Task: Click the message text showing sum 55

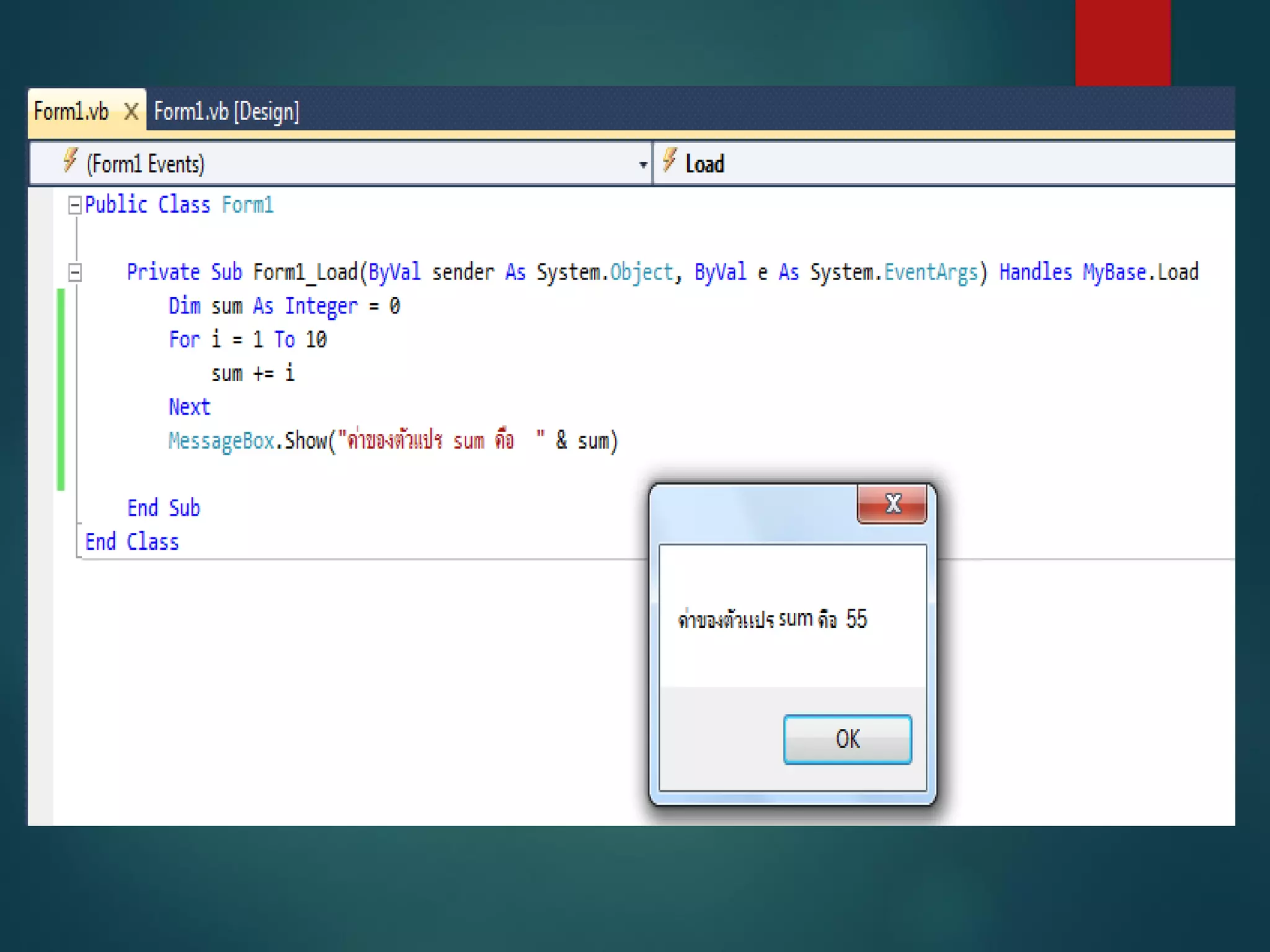Action: pyautogui.click(x=772, y=619)
